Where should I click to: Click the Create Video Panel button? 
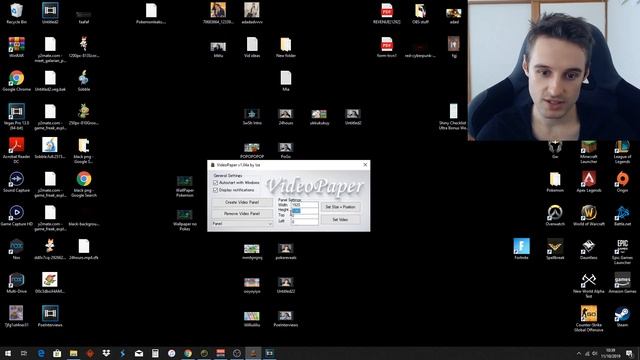click(242, 202)
